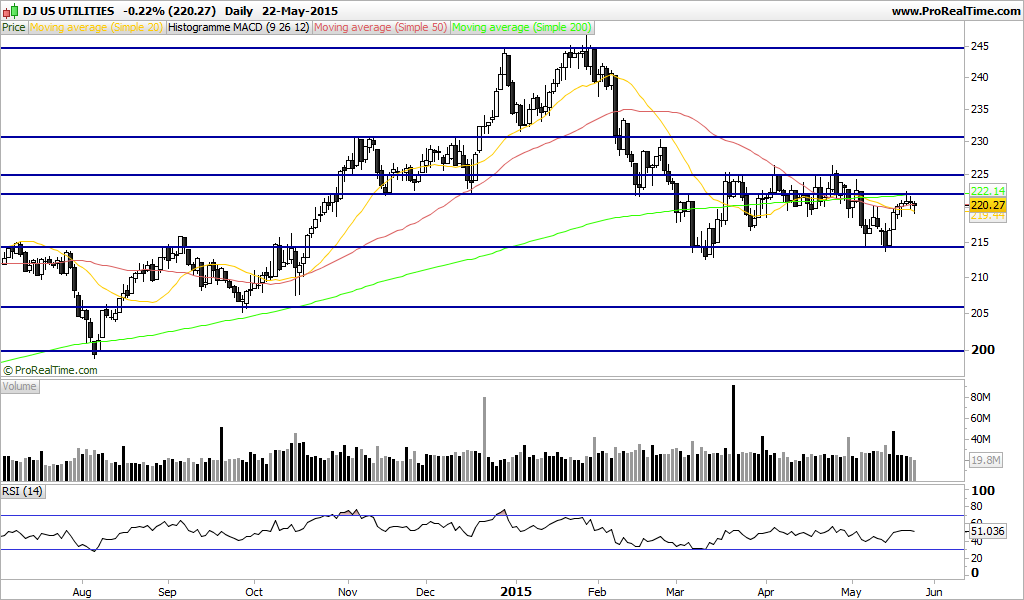Screen dimensions: 1024x600
Task: Click the Daily timeframe label
Action: click(x=238, y=11)
